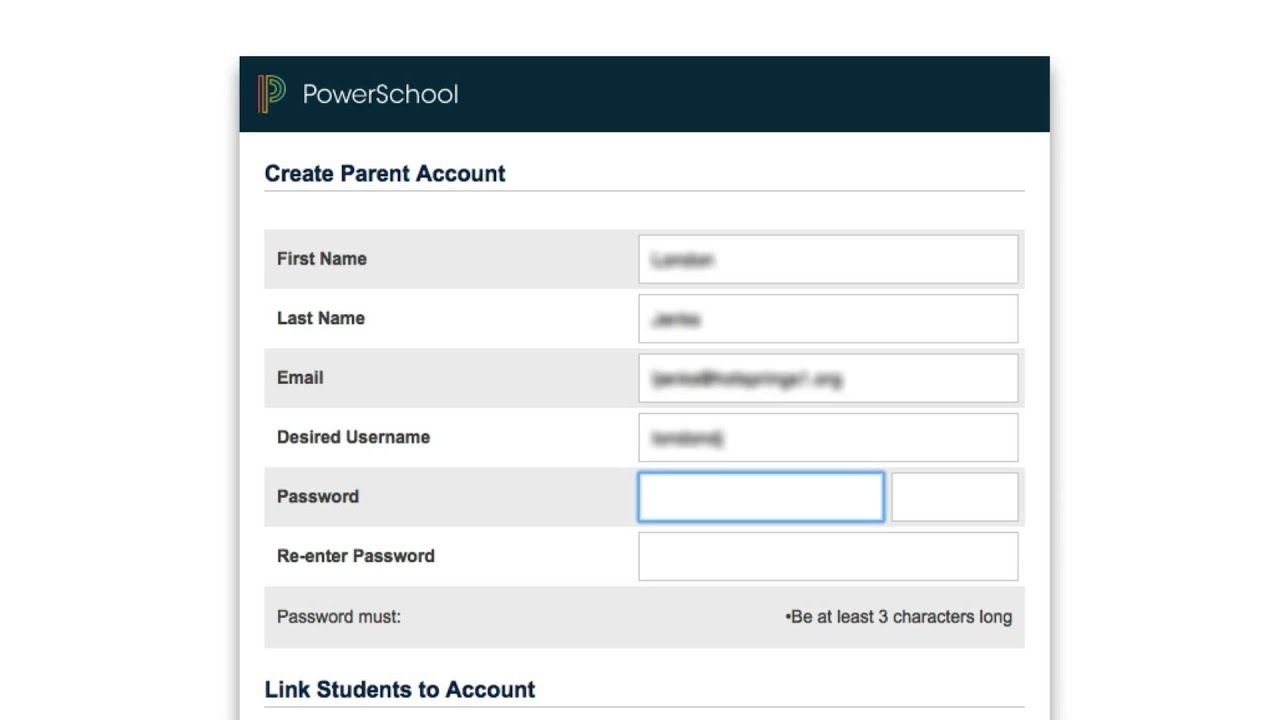Select the Email input field
Viewport: 1280px width, 720px height.
tap(828, 378)
